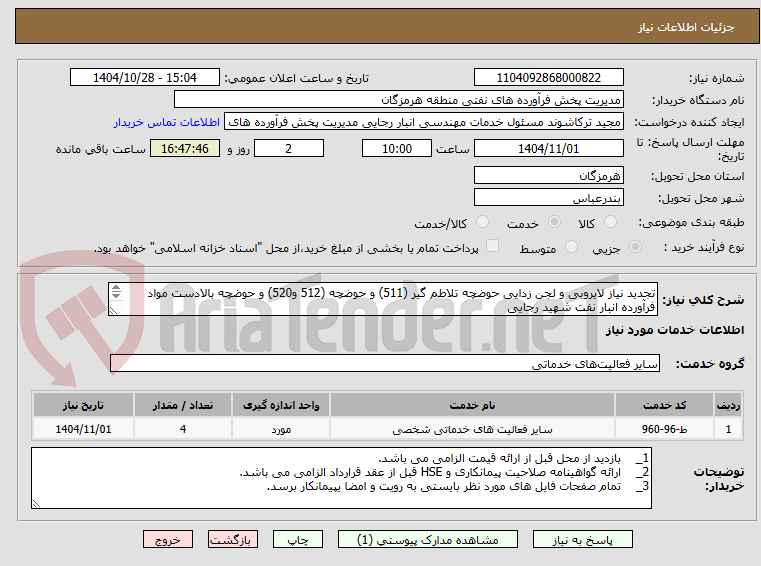The height and width of the screenshot is (566, 761).
Task: Click the scroll arrows of شرح کلی نیاز box
Action: tap(116, 292)
